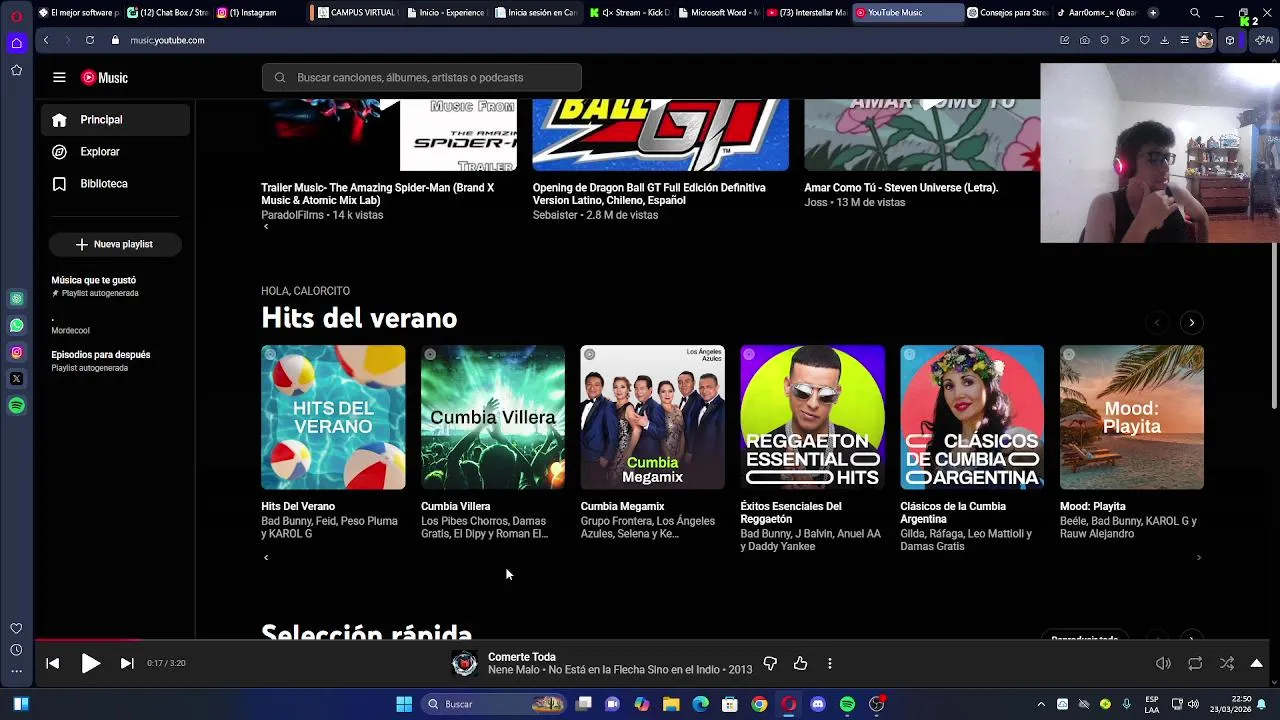Open more actions for Comerte Toda
This screenshot has width=1280, height=720.
[x=830, y=663]
